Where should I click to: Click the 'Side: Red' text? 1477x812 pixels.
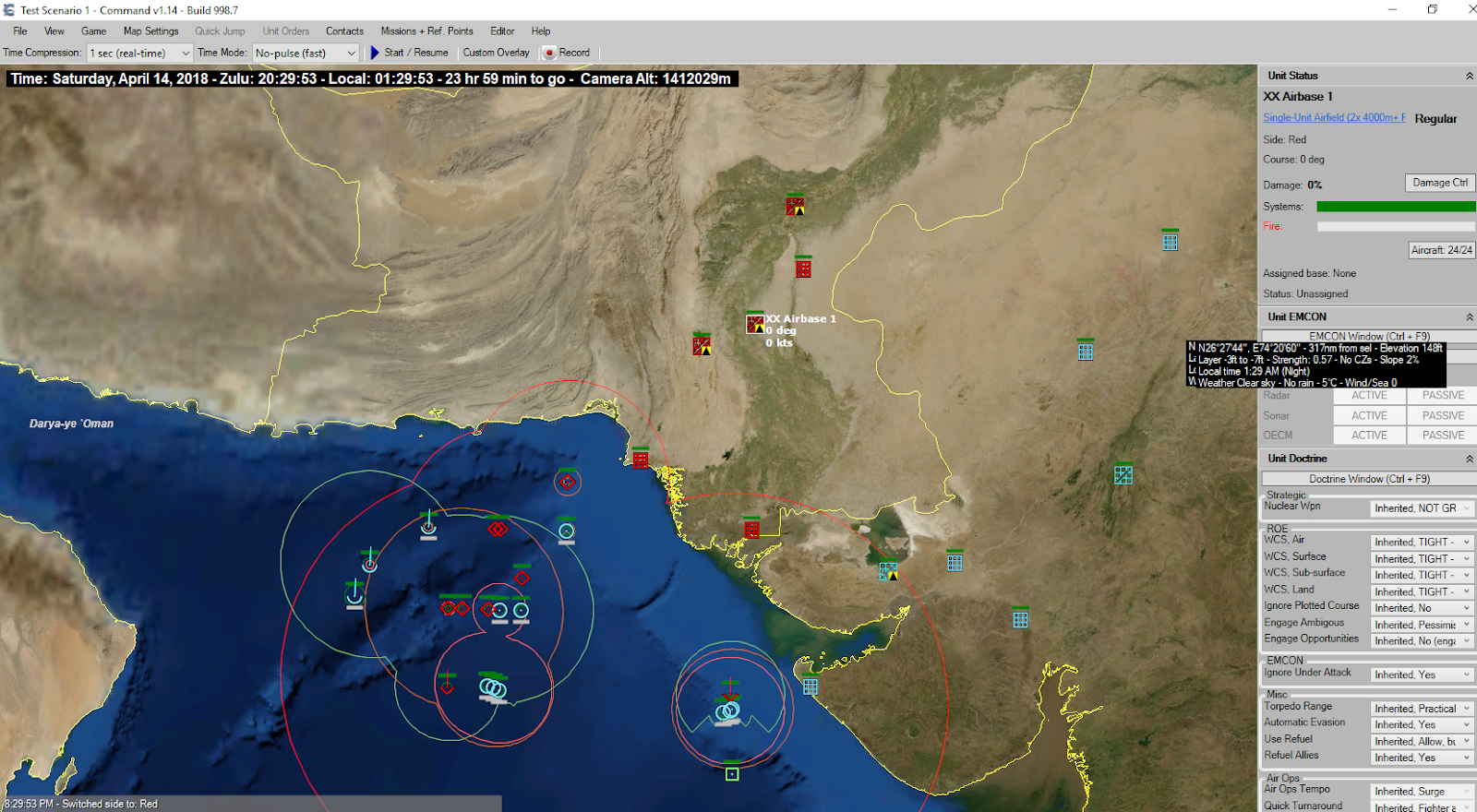(x=1284, y=139)
